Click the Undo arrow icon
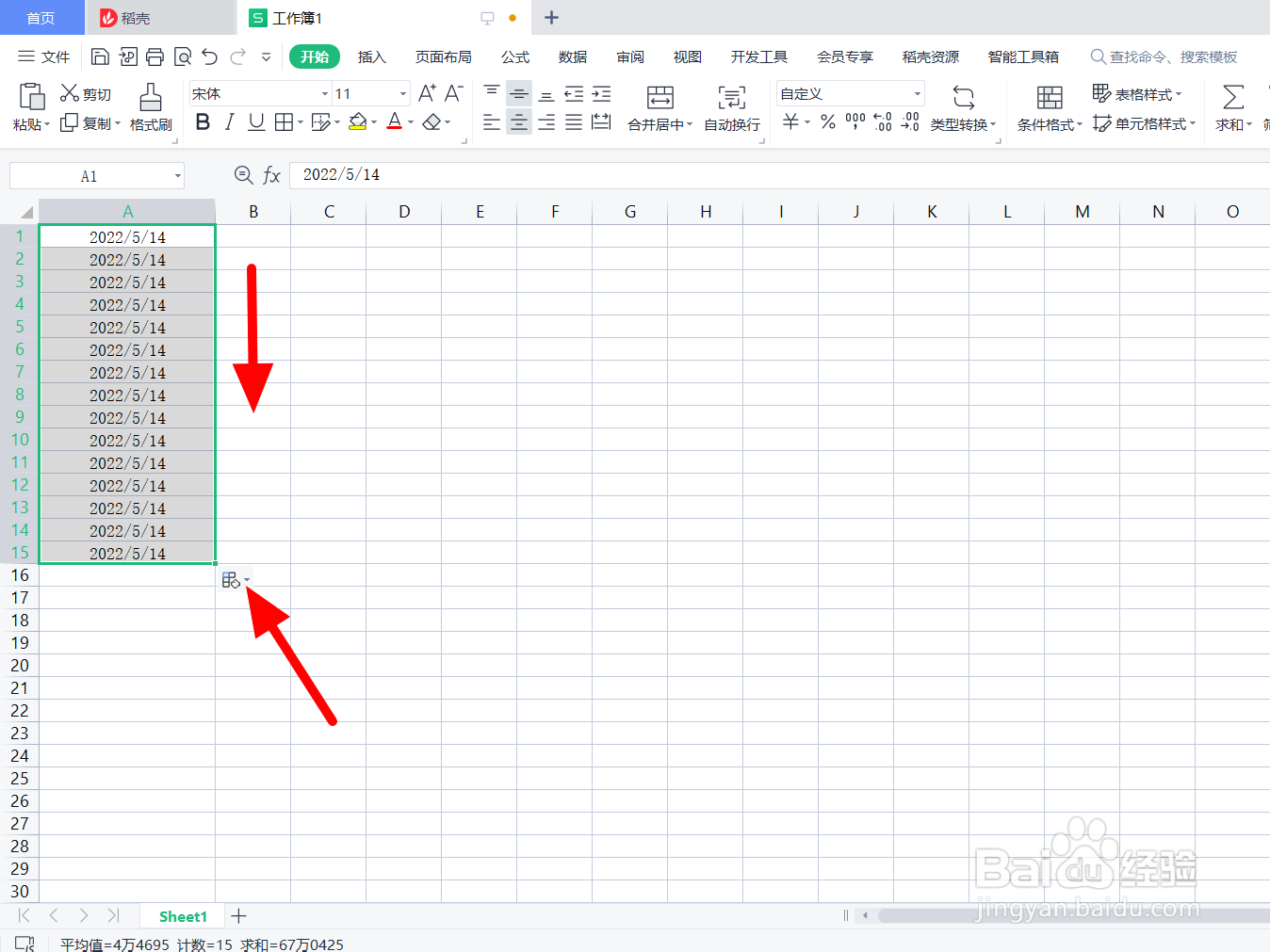Image resolution: width=1270 pixels, height=952 pixels. click(x=210, y=56)
